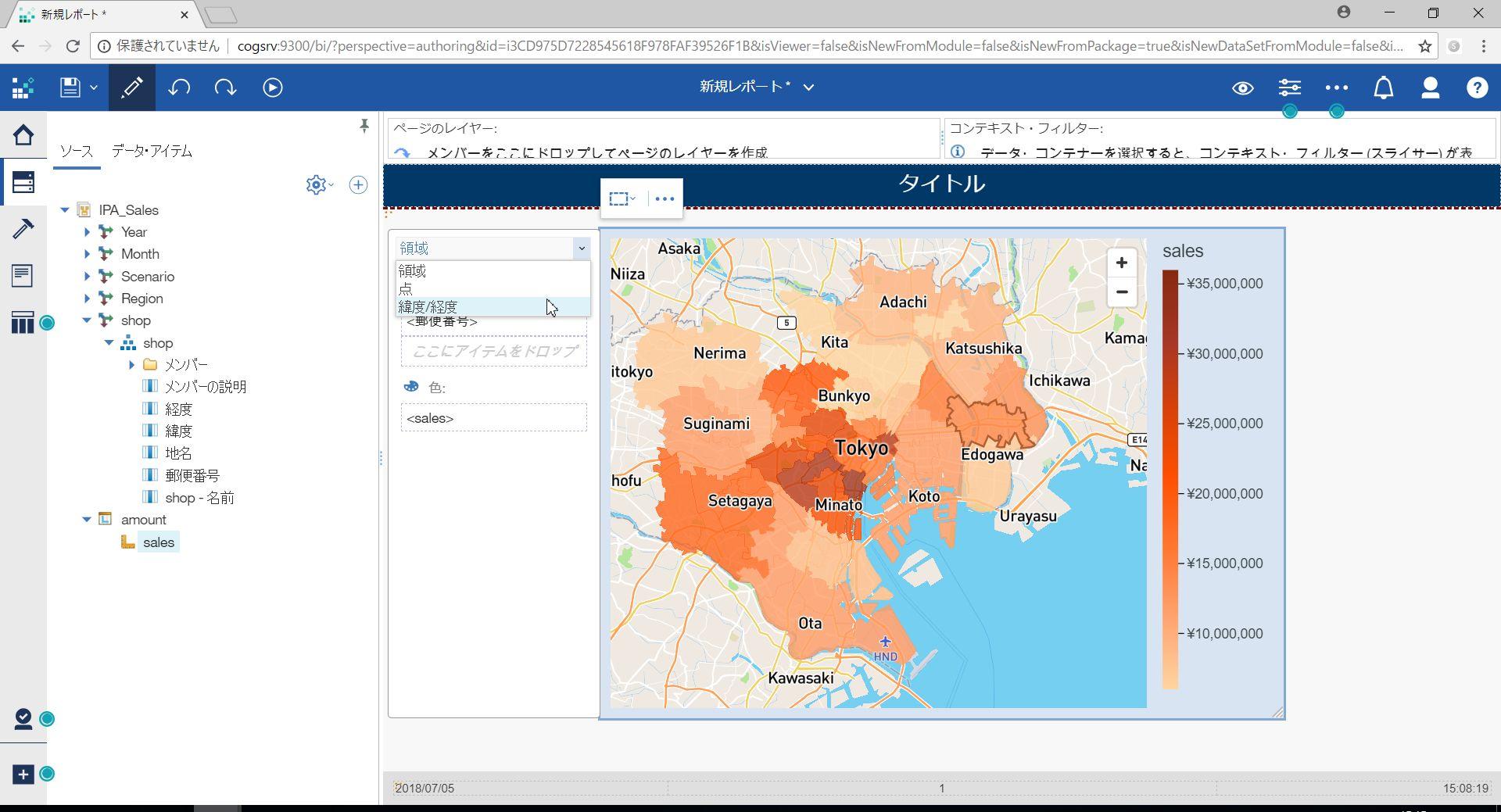The height and width of the screenshot is (812, 1501).
Task: Click the タイトル report heading
Action: (x=941, y=184)
